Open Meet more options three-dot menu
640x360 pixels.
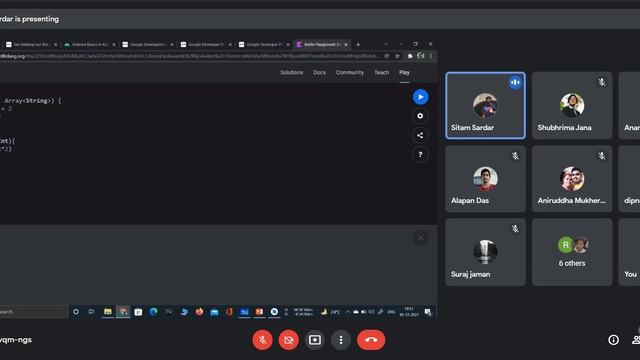coord(341,340)
